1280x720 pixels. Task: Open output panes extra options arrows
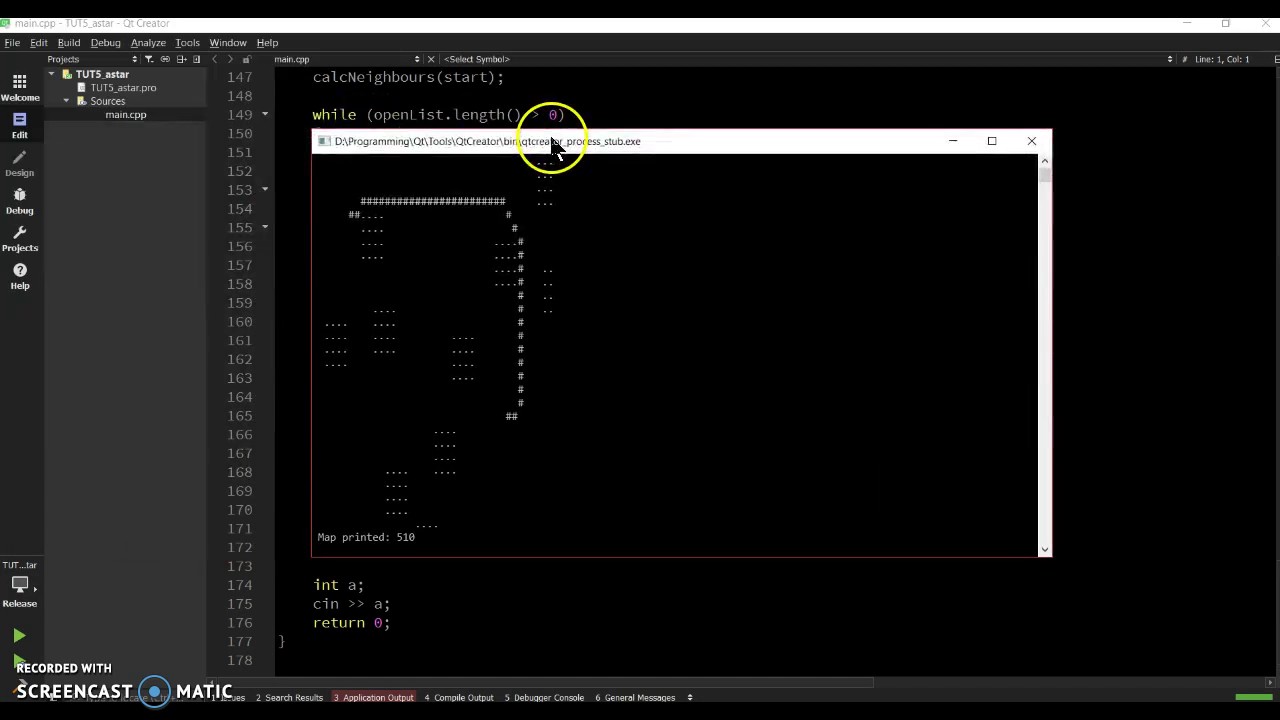[690, 697]
